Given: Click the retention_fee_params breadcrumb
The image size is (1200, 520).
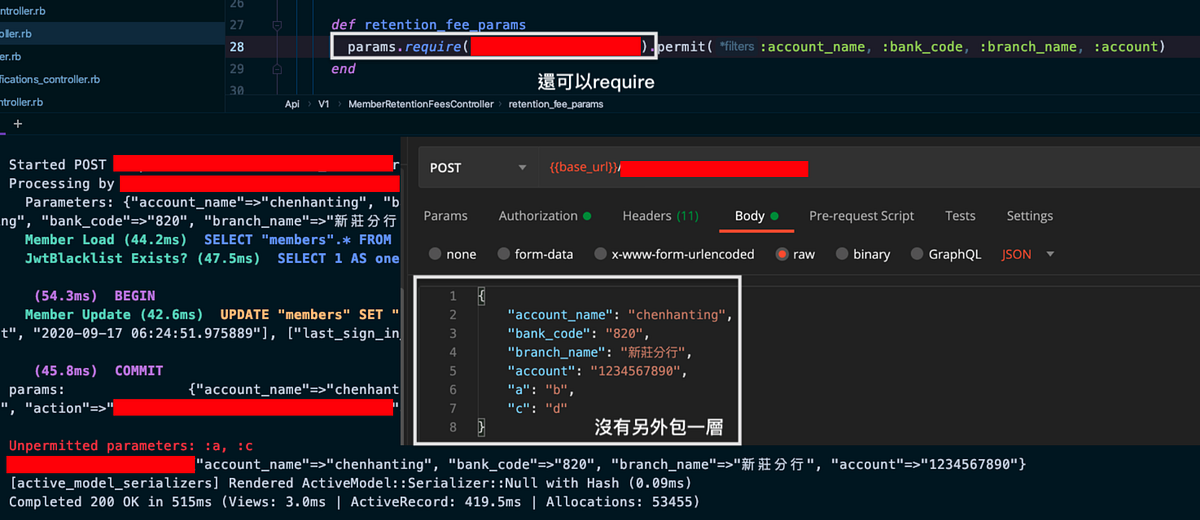Looking at the screenshot, I should [x=556, y=104].
